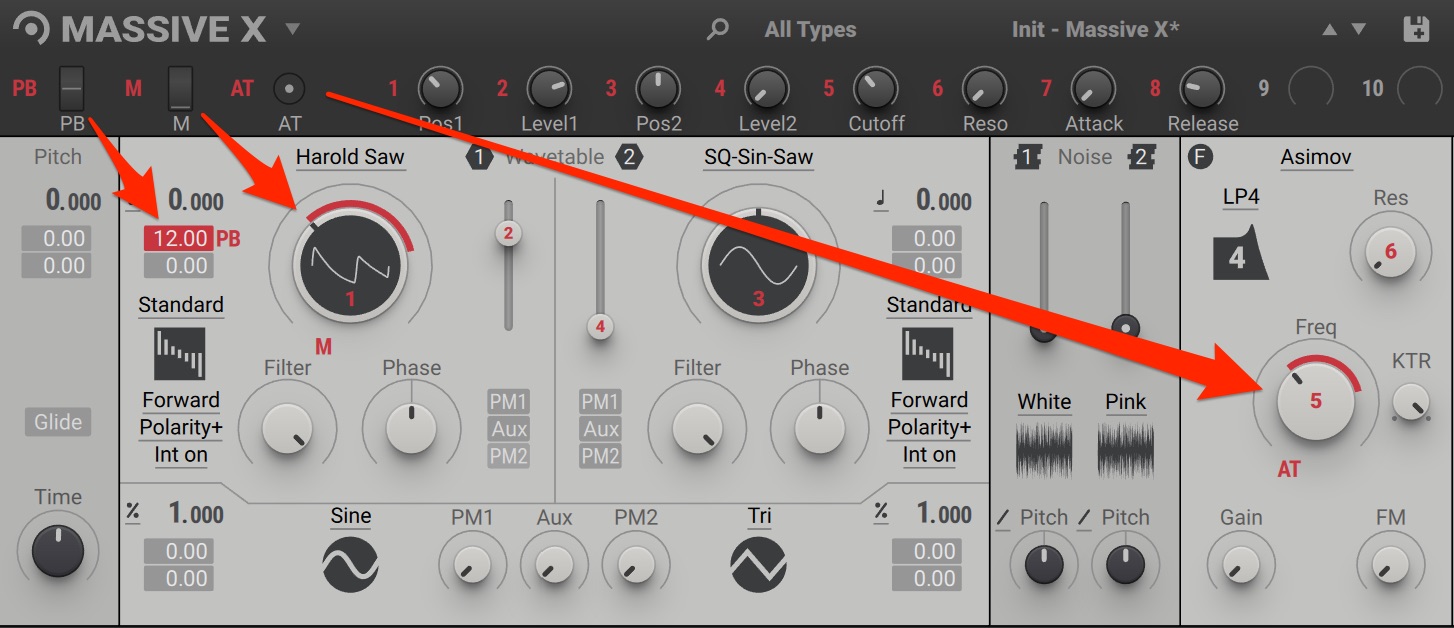Click the Init - Massive X* preset name
The width and height of the screenshot is (1454, 628).
[1095, 29]
